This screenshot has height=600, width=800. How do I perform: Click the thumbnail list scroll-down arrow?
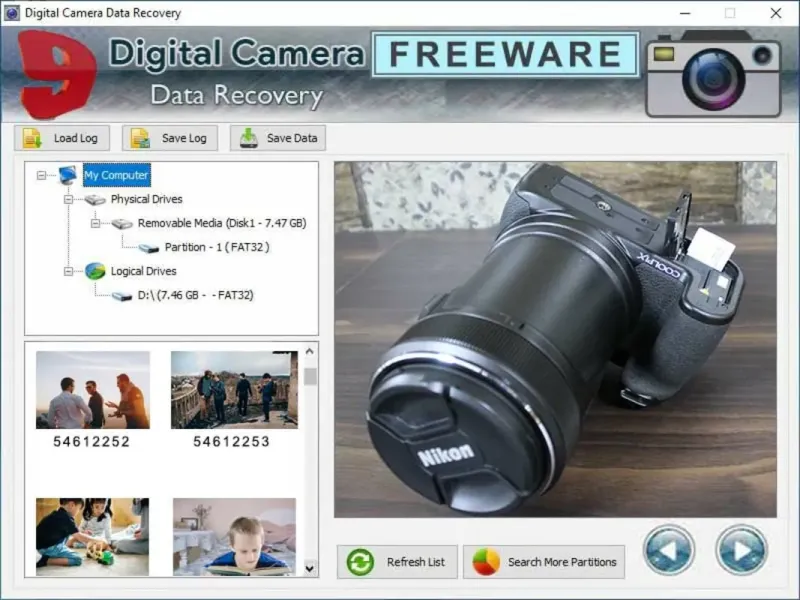[310, 568]
